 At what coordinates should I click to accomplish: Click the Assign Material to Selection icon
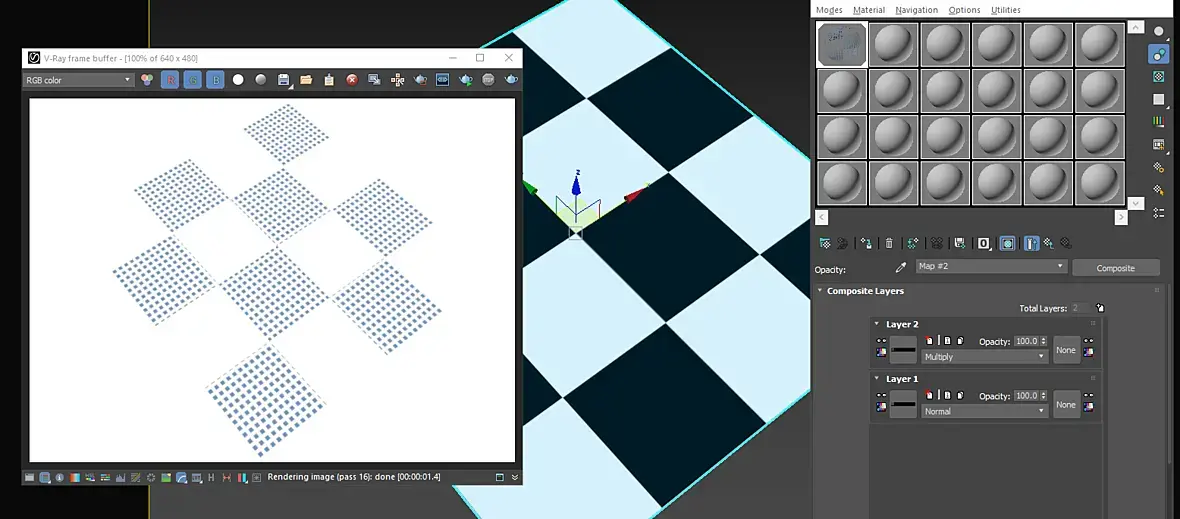866,243
